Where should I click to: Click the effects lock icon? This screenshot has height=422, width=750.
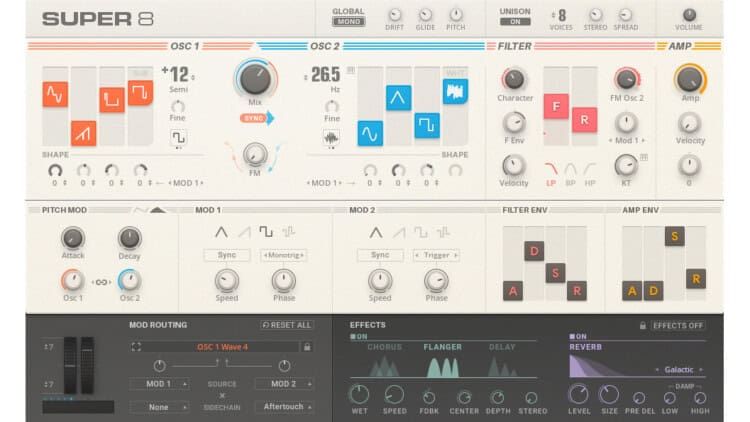642,325
